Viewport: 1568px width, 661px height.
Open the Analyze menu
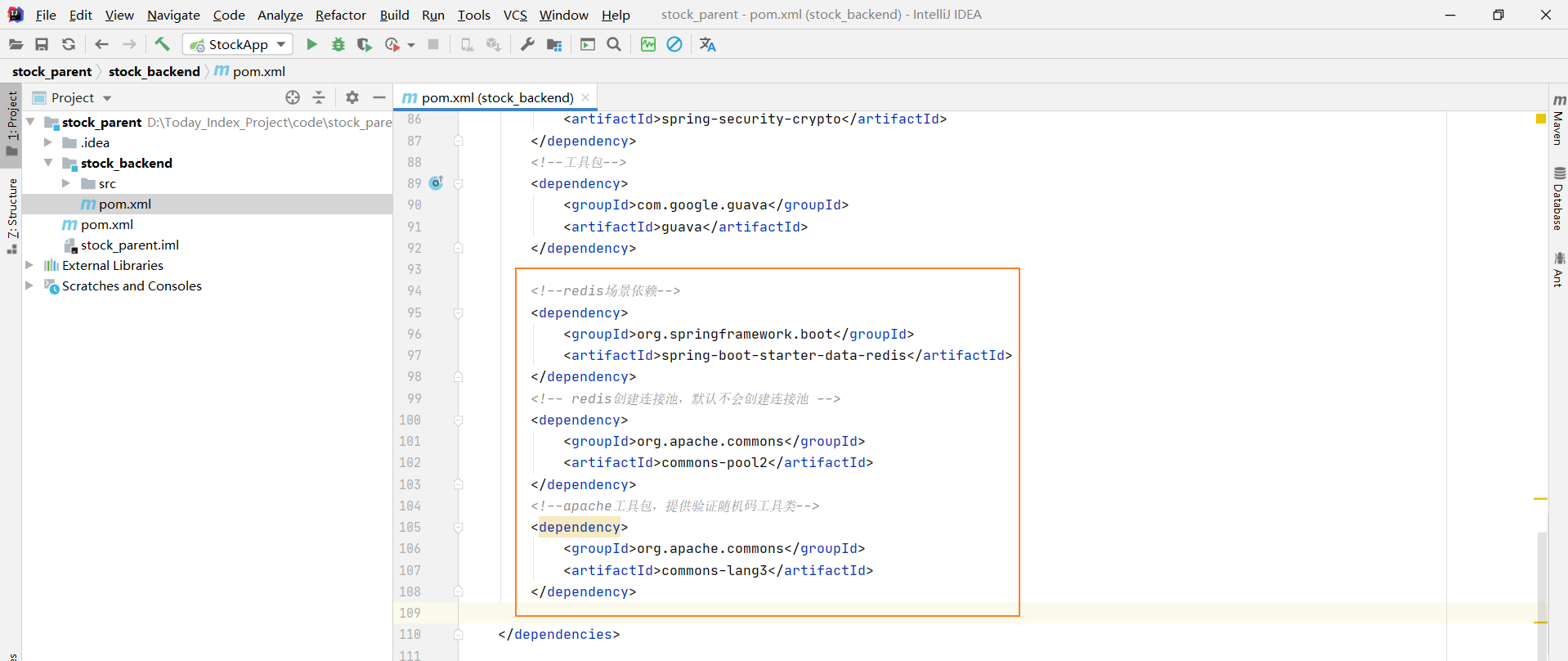point(280,15)
